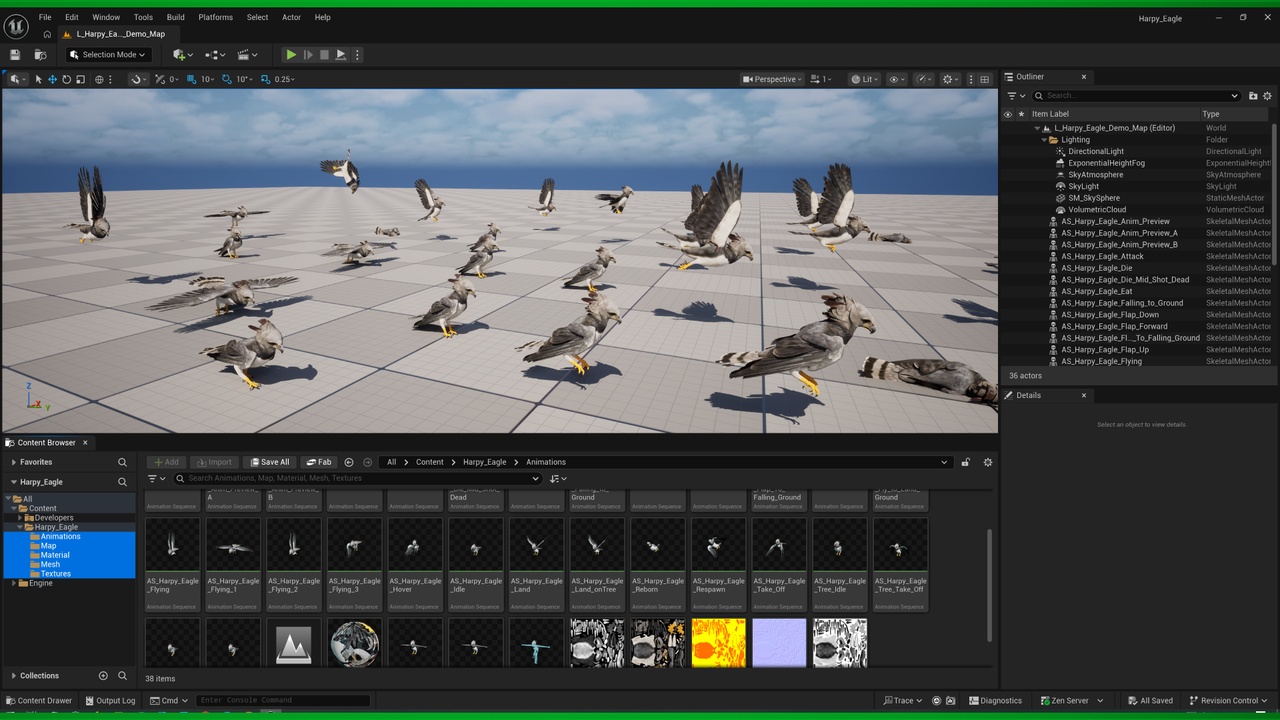Open the Build menu
Viewport: 1280px width, 720px height.
(x=176, y=17)
